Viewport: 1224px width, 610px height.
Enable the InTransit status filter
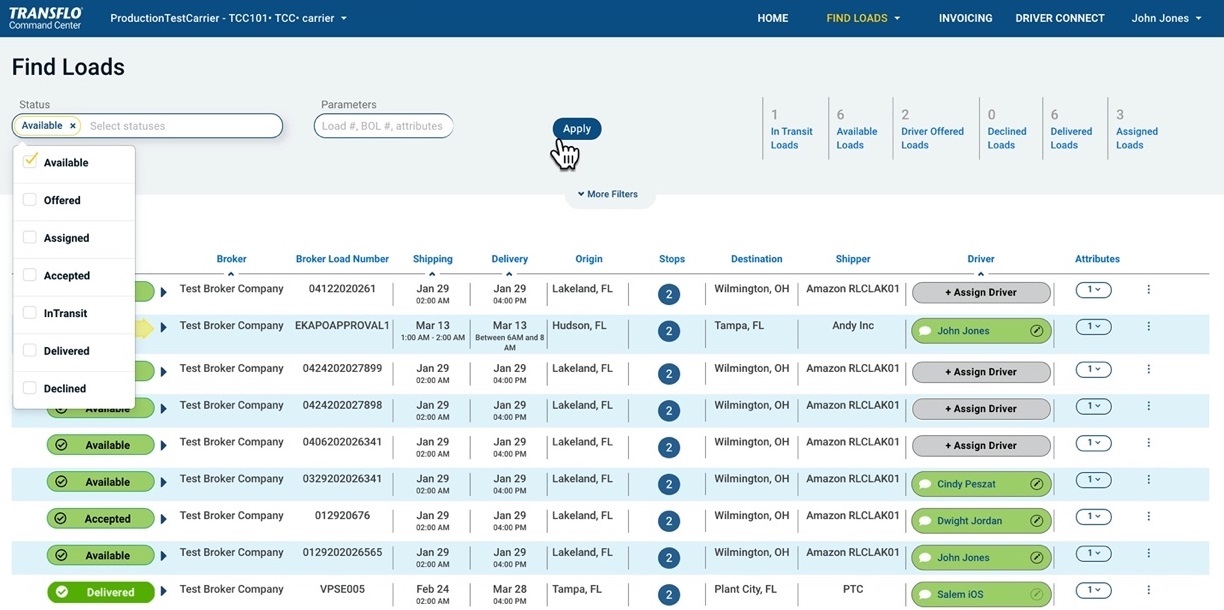28,313
